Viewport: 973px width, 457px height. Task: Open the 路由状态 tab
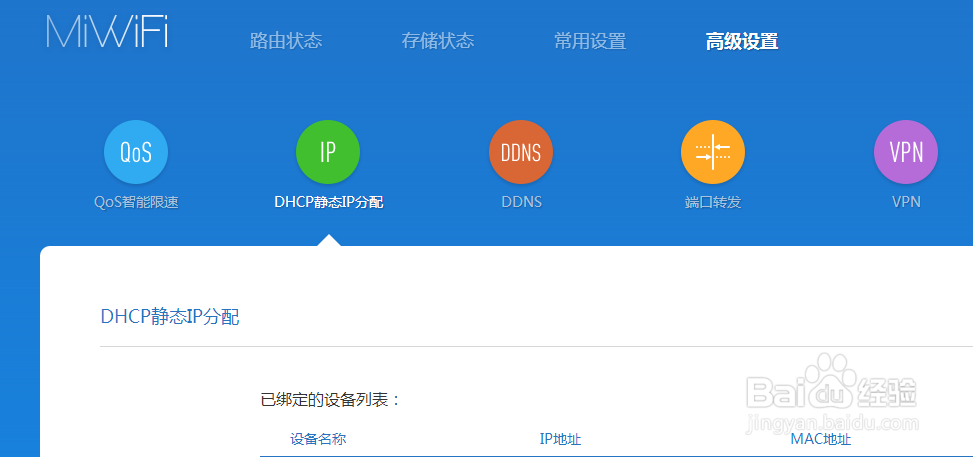[286, 42]
